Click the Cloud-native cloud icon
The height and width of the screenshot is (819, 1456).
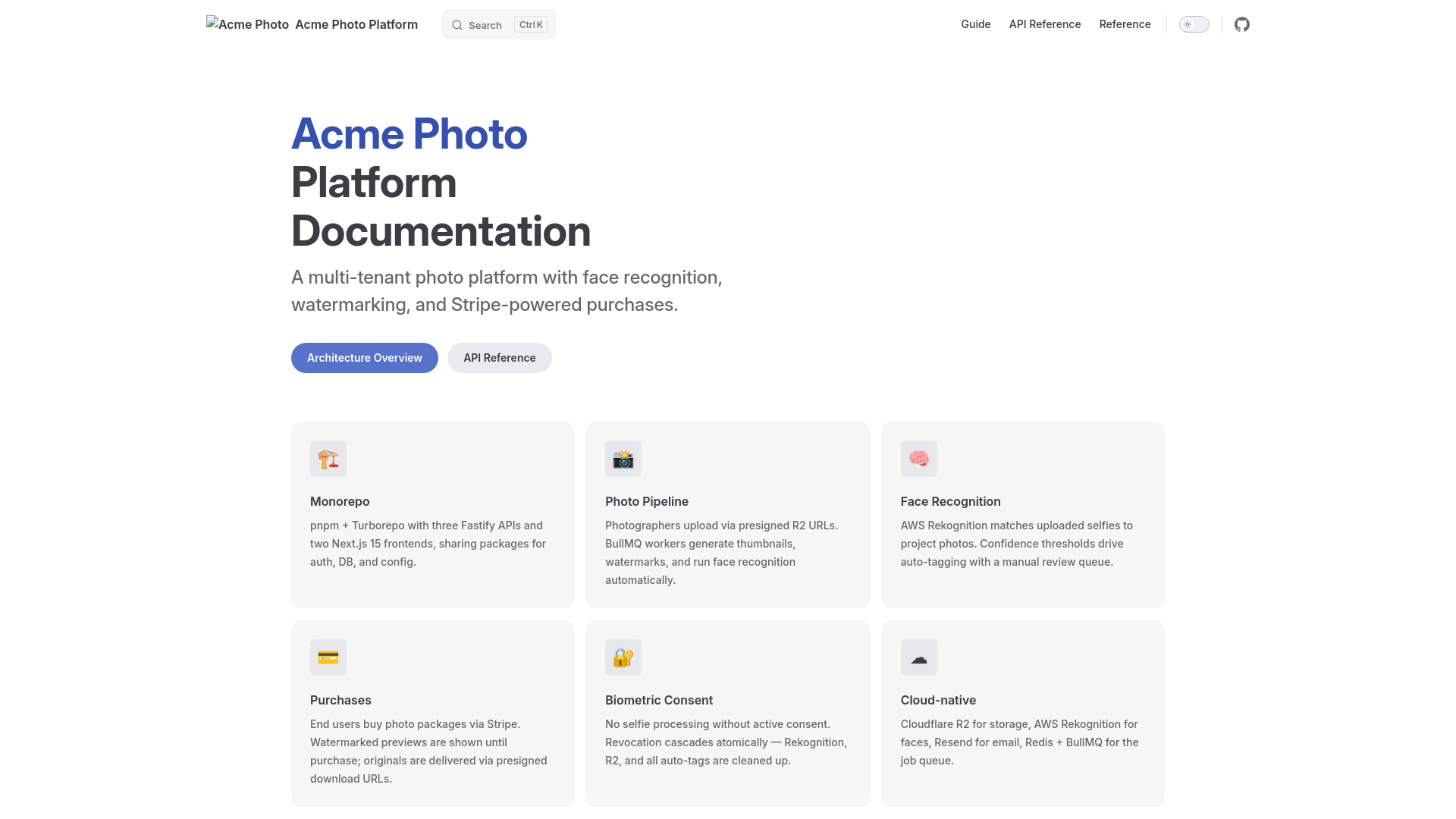click(x=919, y=657)
